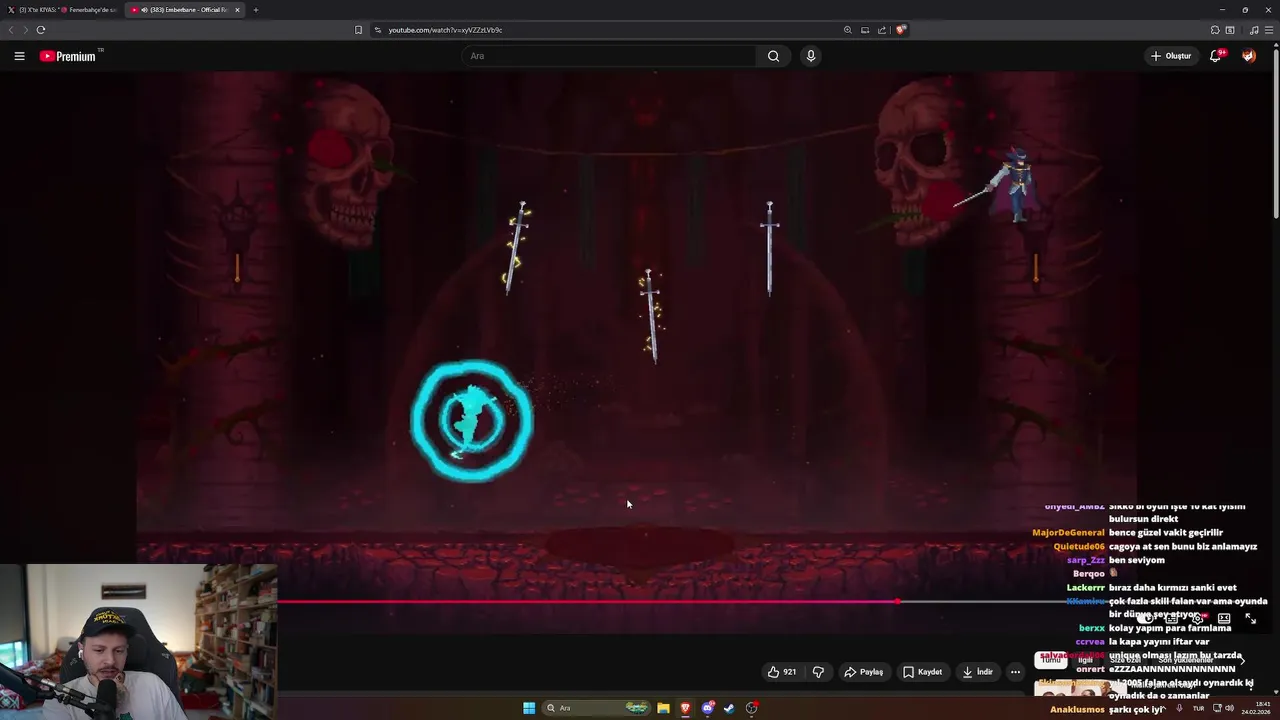Close the Emberbane tab
Screen dimensions: 1280x720
coord(237,10)
